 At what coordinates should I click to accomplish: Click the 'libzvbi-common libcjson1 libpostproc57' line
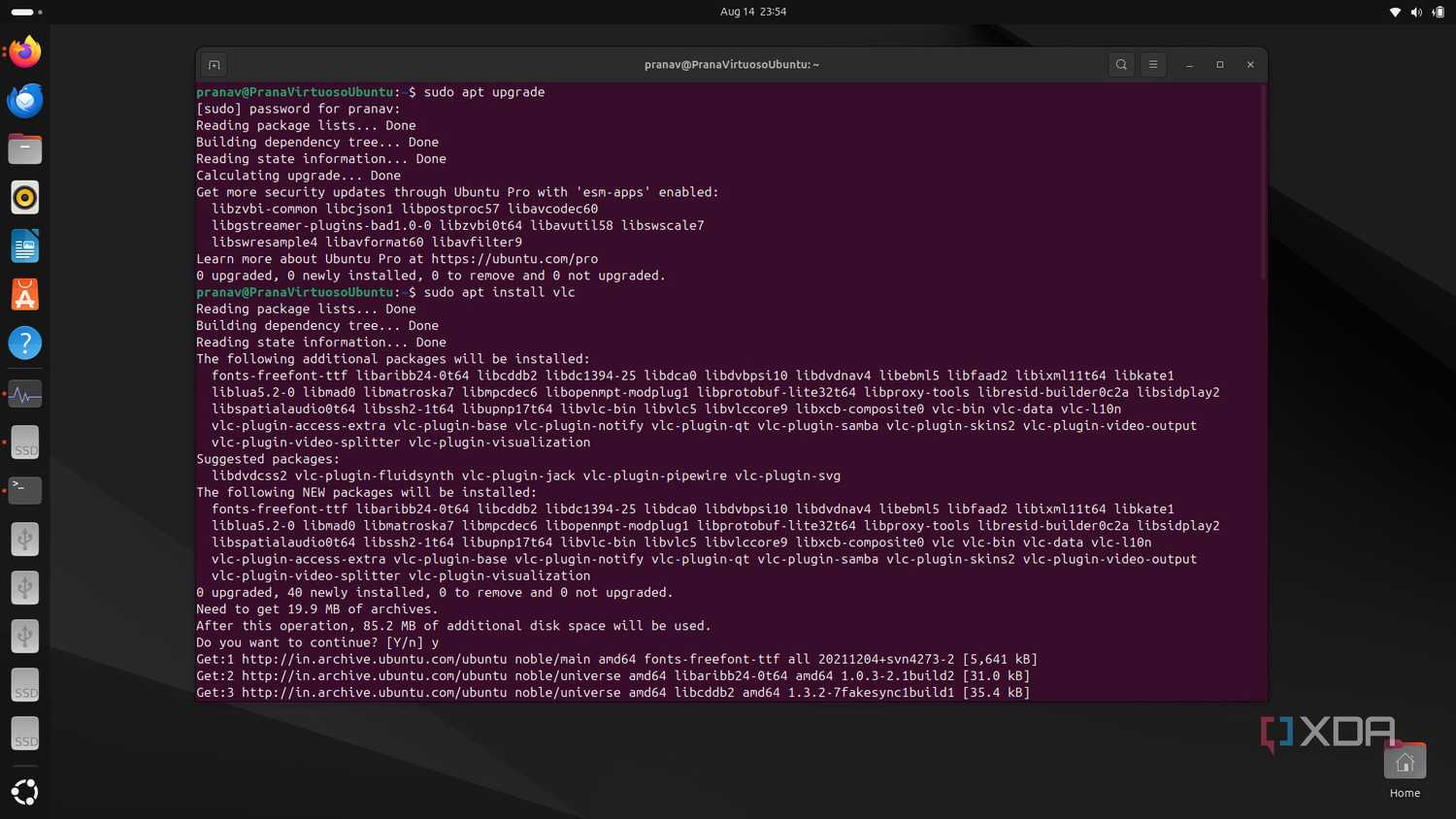pos(405,209)
